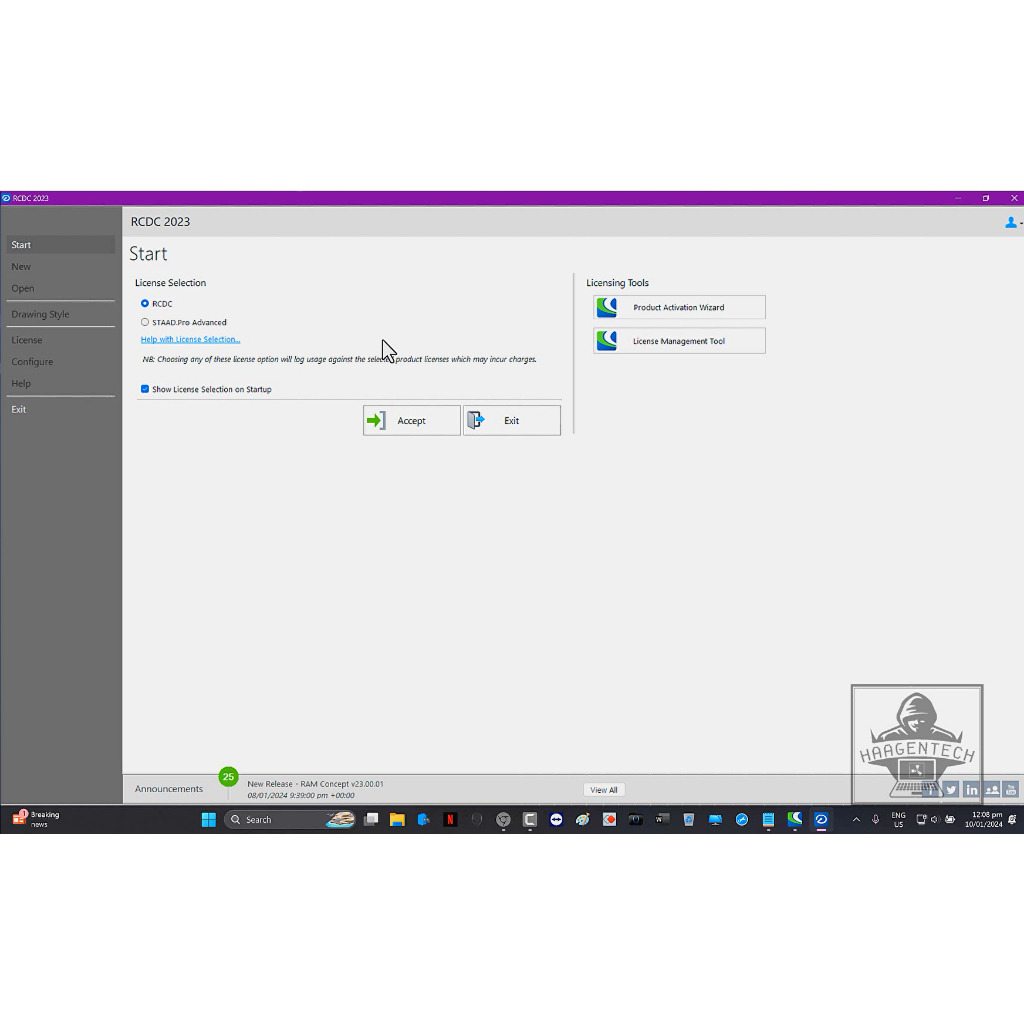This screenshot has width=1024, height=1024.
Task: Select Configure in the left menu
Action: 32,362
